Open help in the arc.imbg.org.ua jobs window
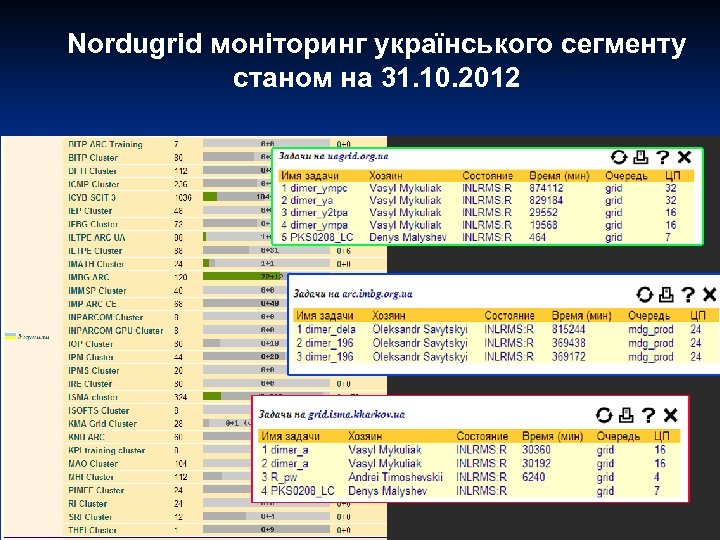 point(688,294)
